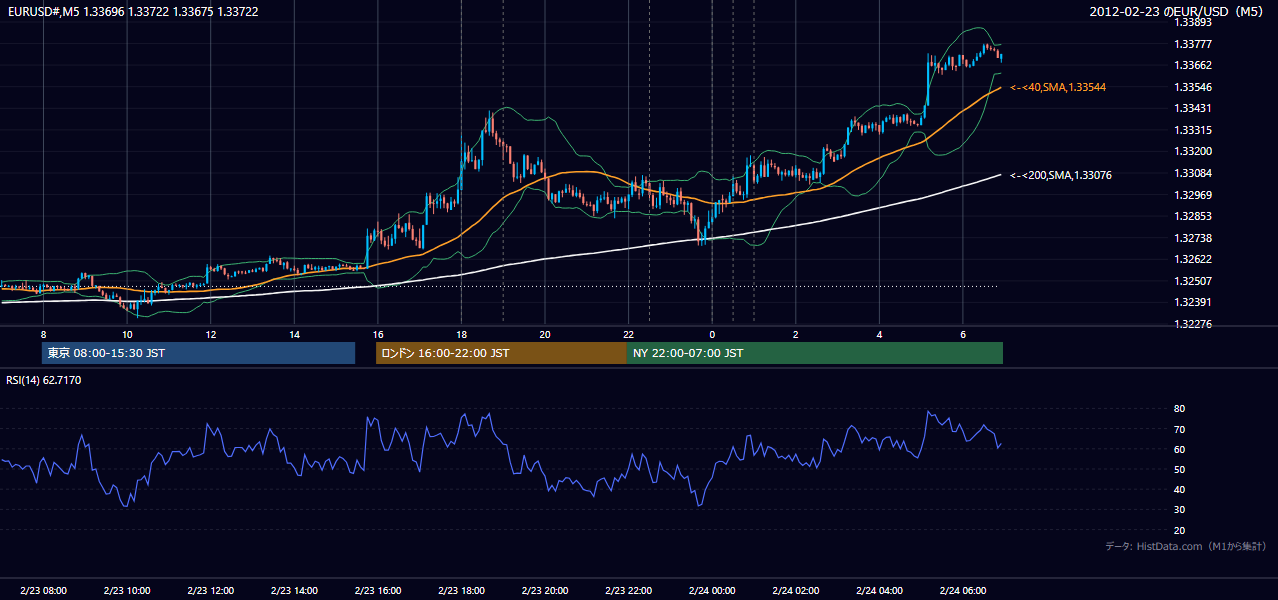Click price axis value 1.33431
Screen dimensions: 1278x600
(1192, 108)
